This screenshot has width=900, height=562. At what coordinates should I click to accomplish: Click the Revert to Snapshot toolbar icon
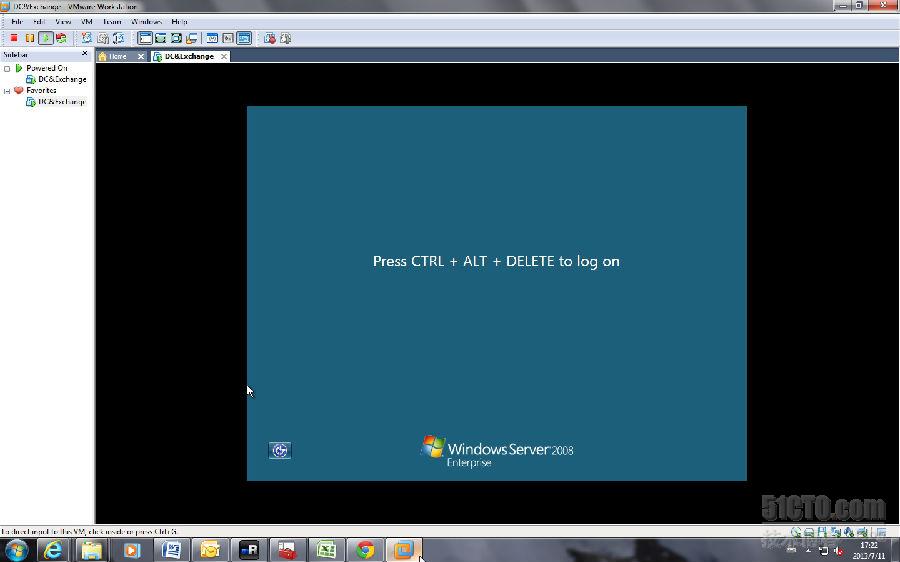[103, 38]
